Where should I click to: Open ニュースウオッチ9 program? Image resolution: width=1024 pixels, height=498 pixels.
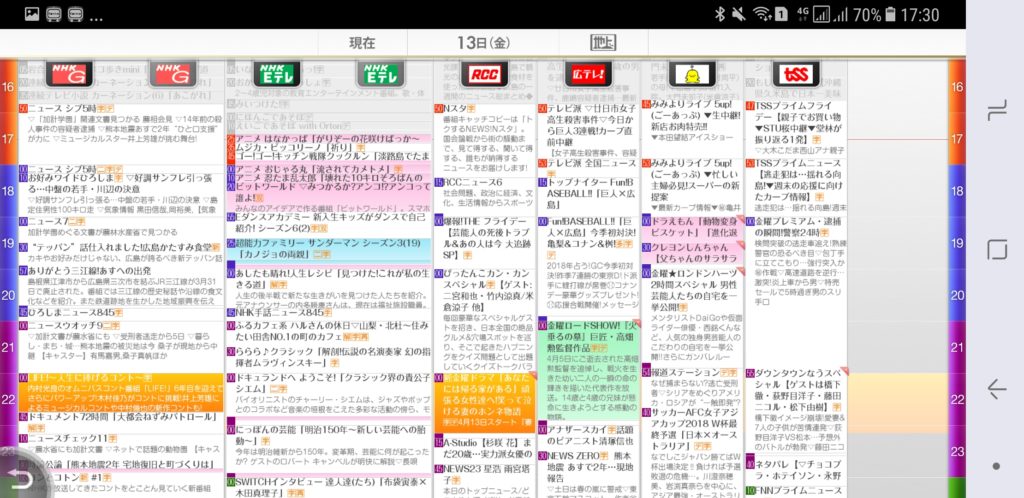[121, 346]
